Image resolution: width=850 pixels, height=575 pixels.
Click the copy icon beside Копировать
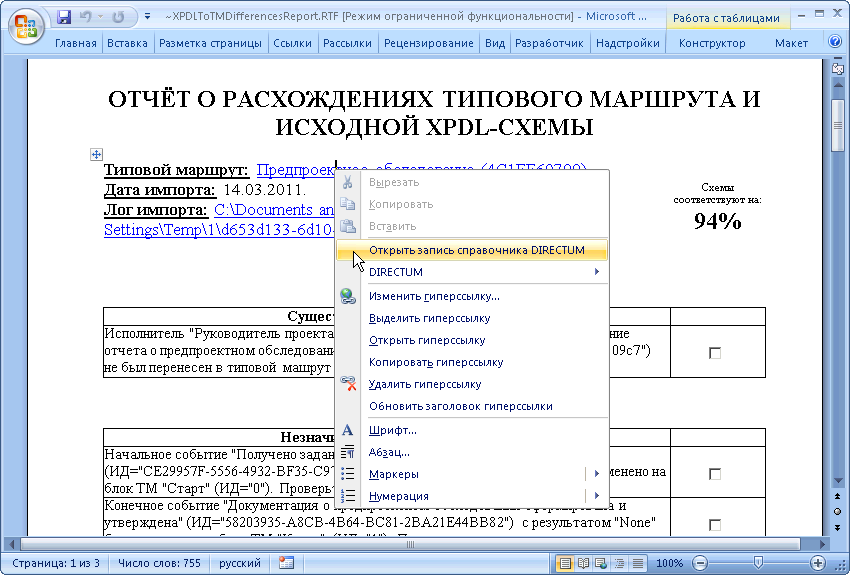click(x=347, y=204)
